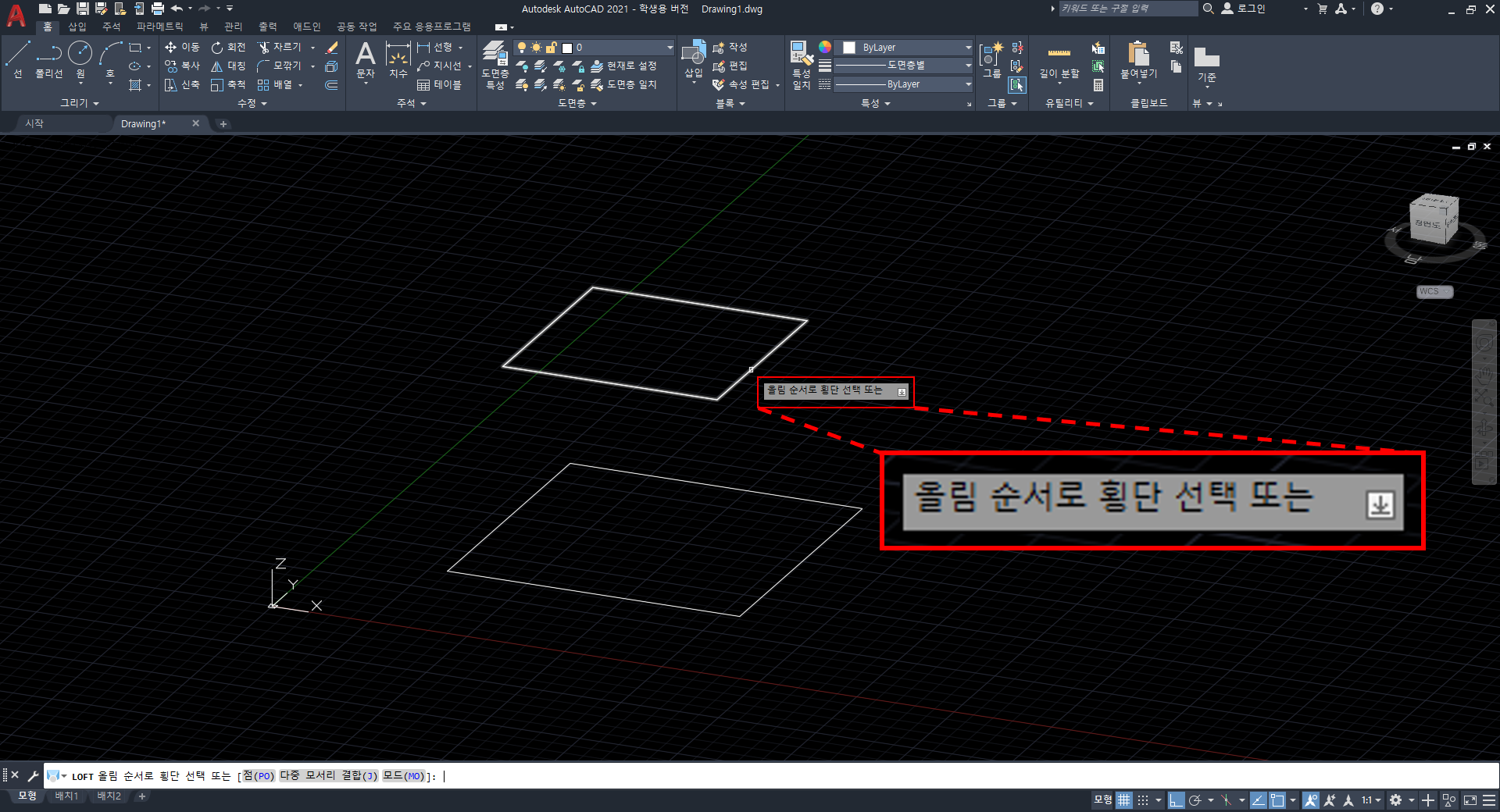
Task: Select the Circle (원) tool
Action: (x=80, y=59)
